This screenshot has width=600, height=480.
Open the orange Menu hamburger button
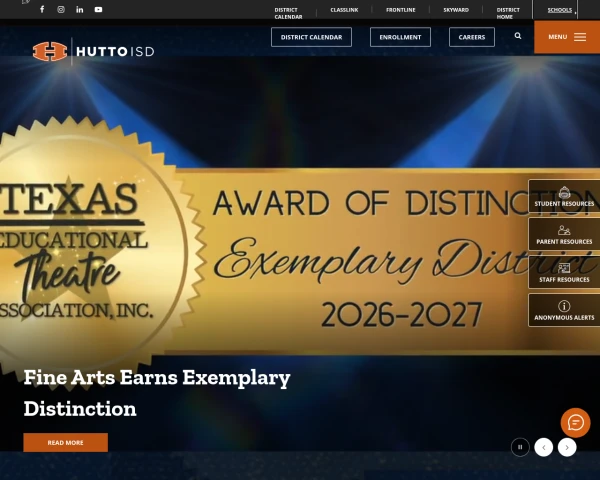click(x=567, y=37)
